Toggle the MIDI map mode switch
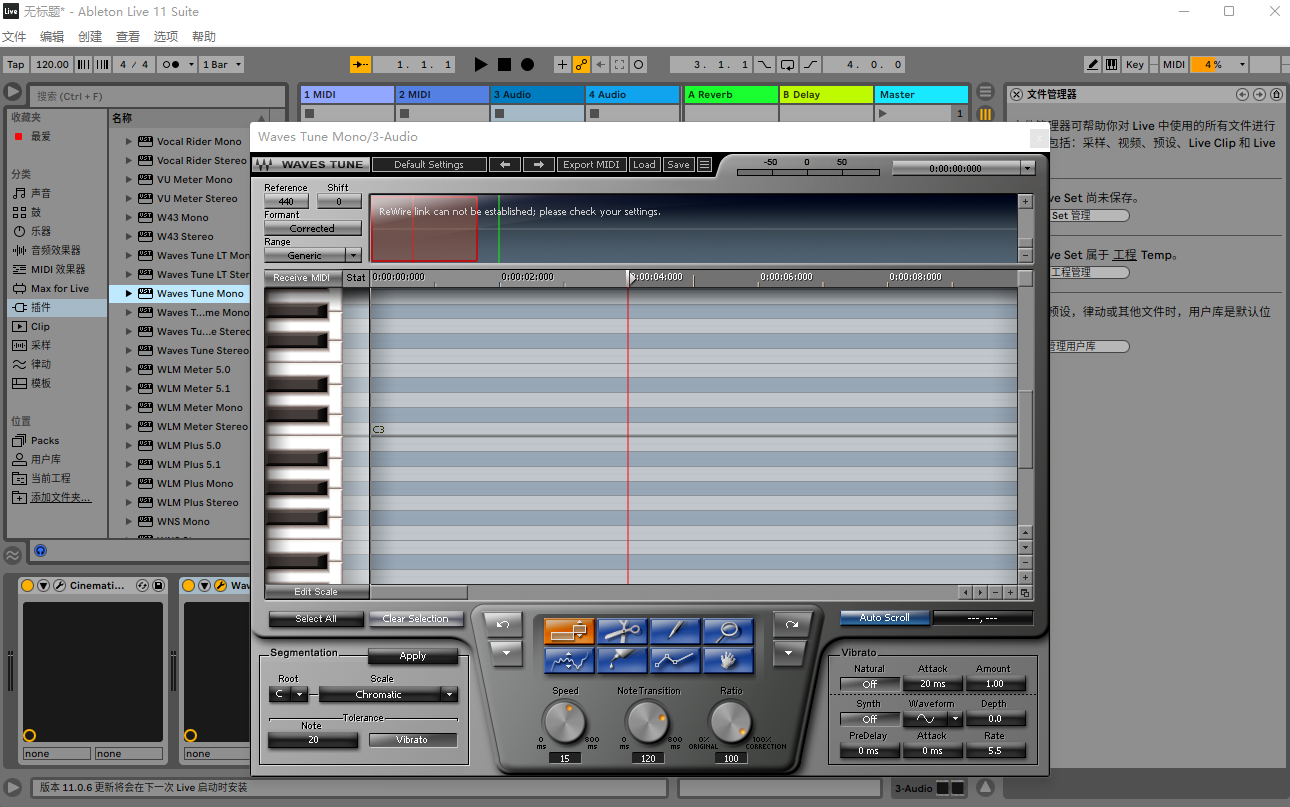 1173,64
